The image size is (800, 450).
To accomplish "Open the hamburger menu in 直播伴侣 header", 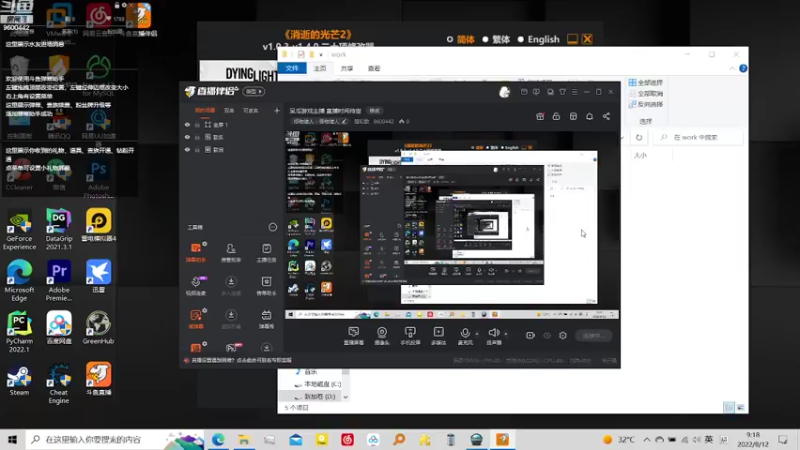I will (x=574, y=92).
